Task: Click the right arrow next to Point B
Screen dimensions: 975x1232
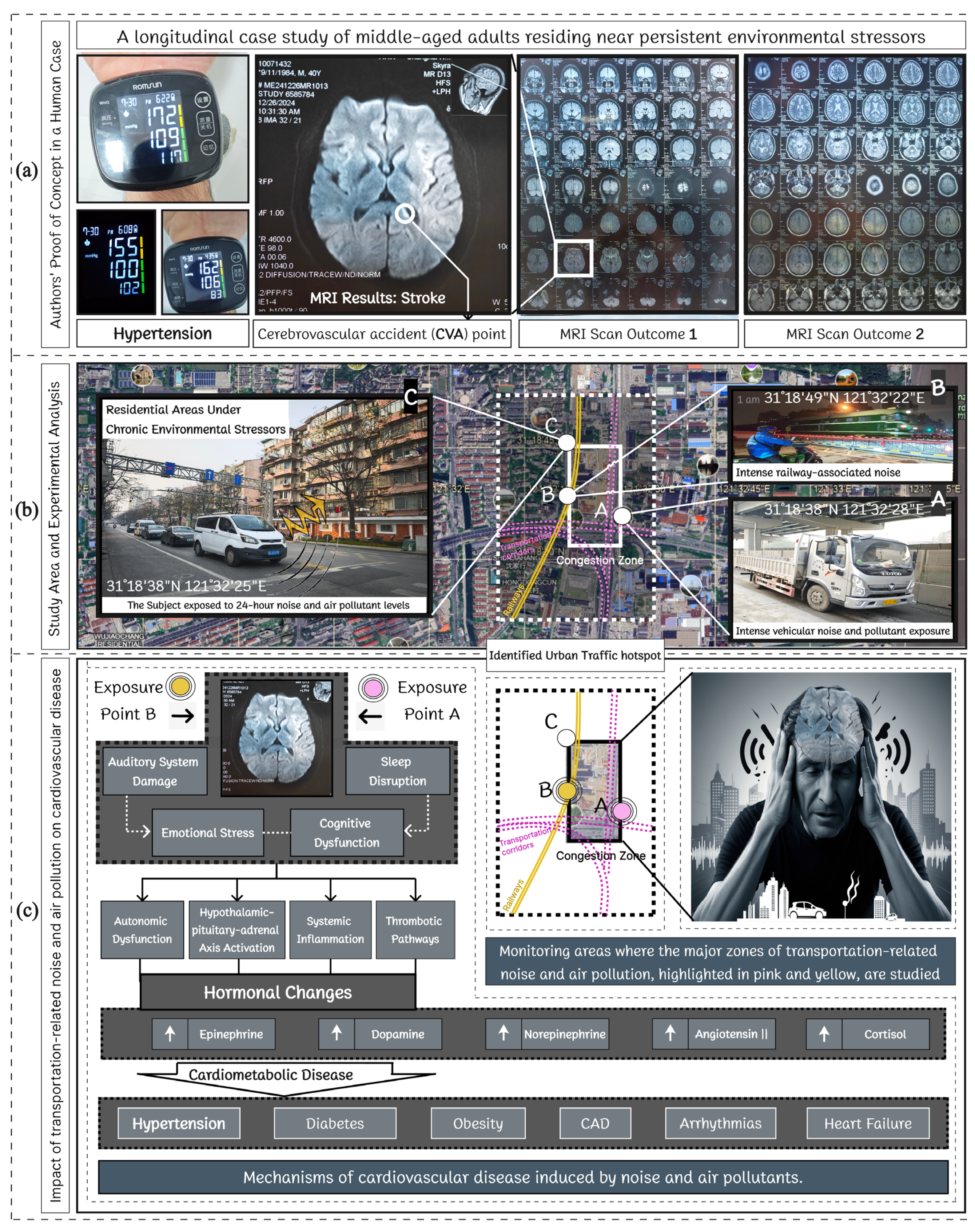Action: coord(183,716)
